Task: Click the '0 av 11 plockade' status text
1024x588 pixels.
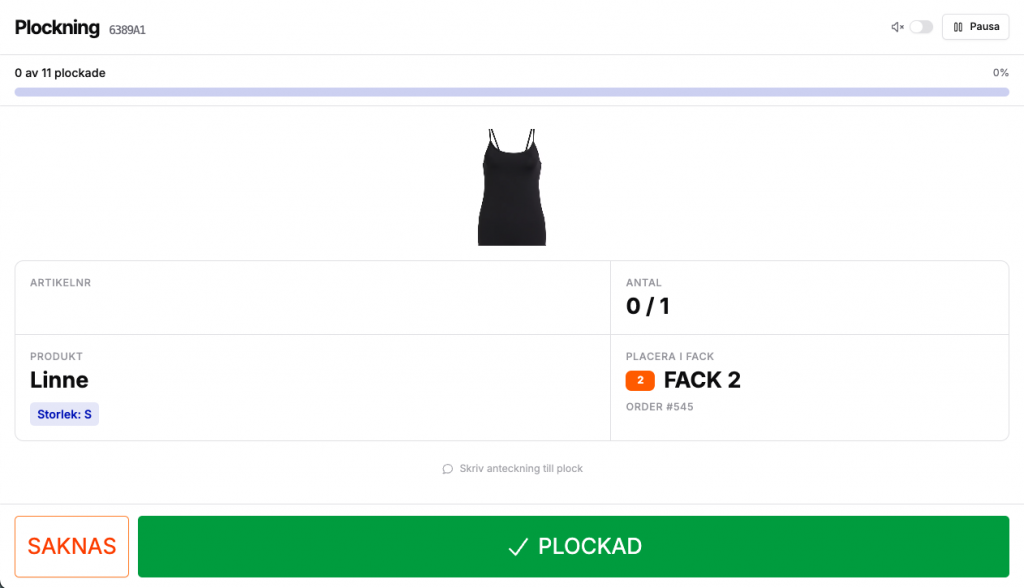Action: click(x=60, y=73)
